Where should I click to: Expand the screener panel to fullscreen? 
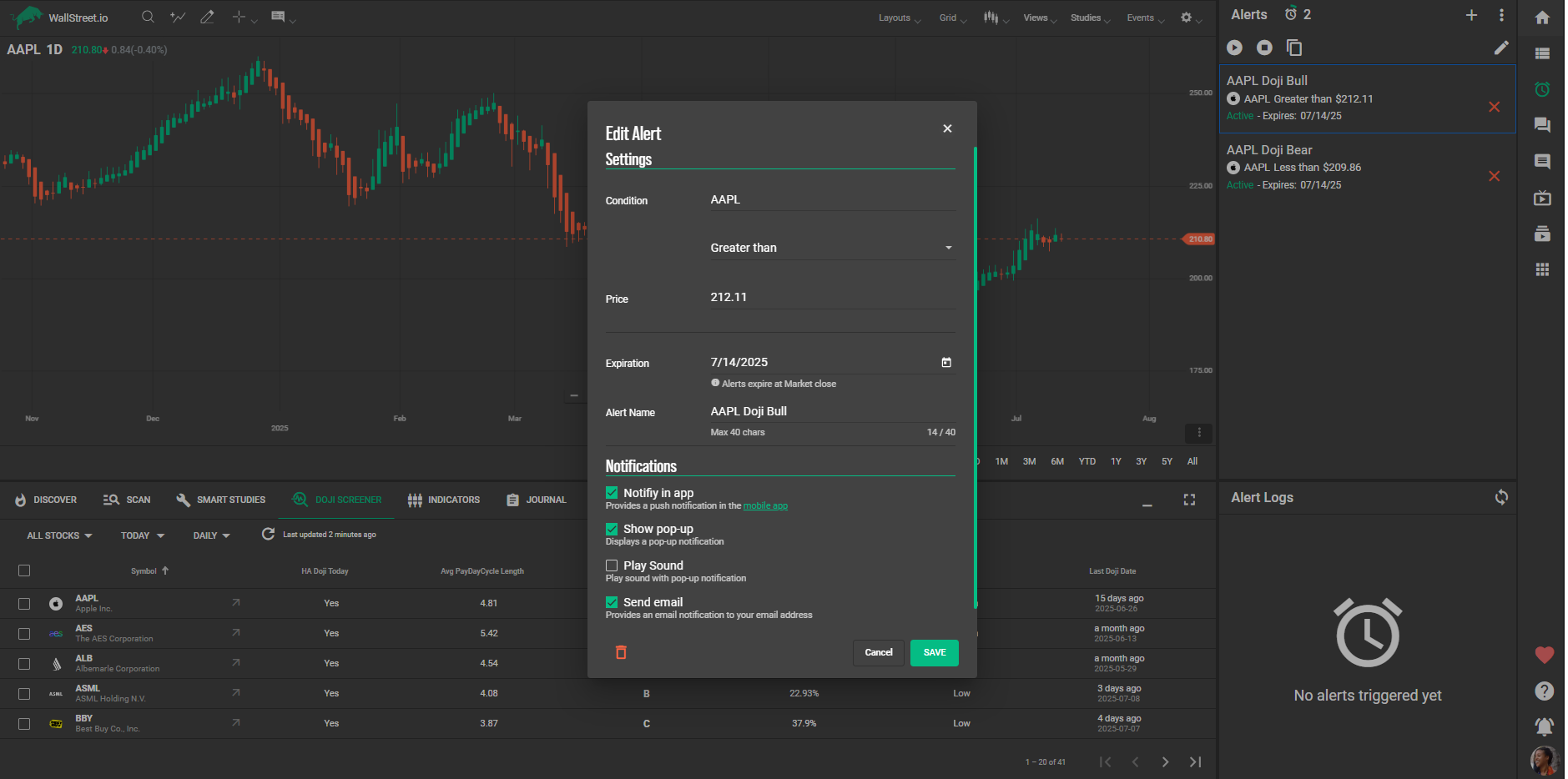coord(1189,500)
